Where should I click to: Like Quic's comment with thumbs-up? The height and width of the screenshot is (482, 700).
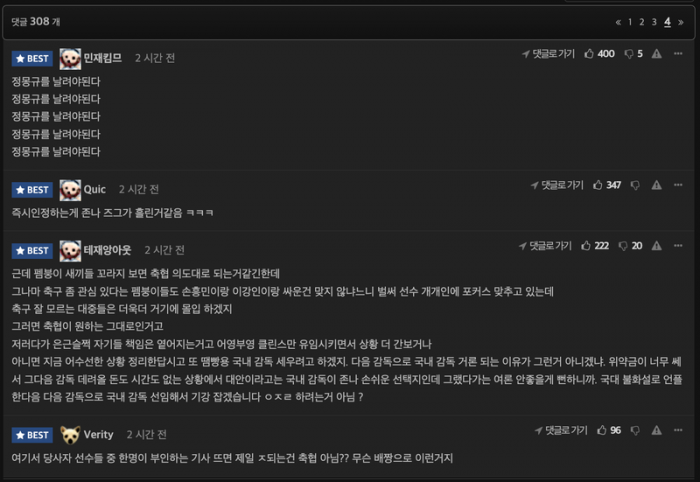pyautogui.click(x=598, y=185)
